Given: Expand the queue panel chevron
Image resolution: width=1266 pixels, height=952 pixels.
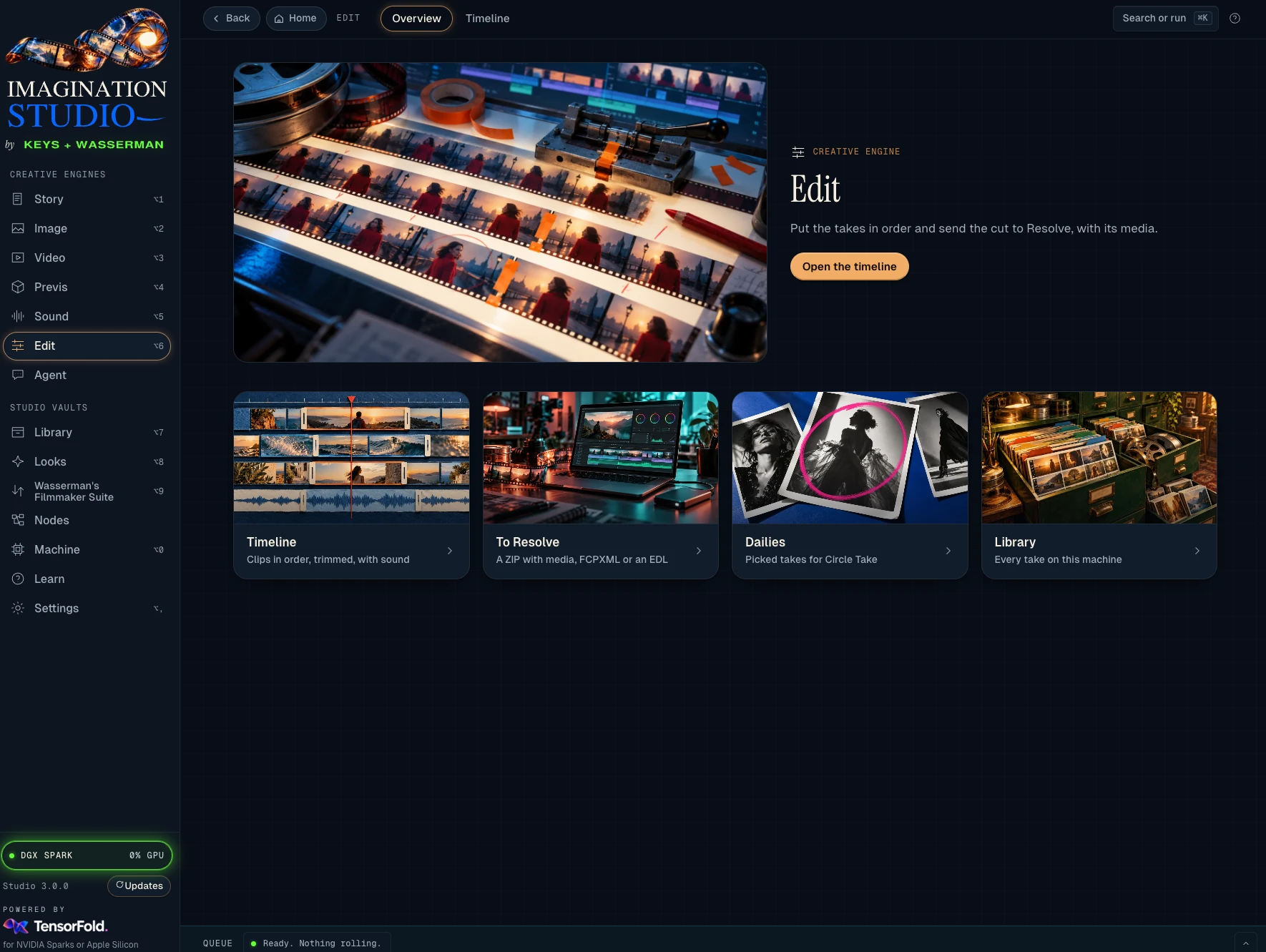Looking at the screenshot, I should [1245, 943].
